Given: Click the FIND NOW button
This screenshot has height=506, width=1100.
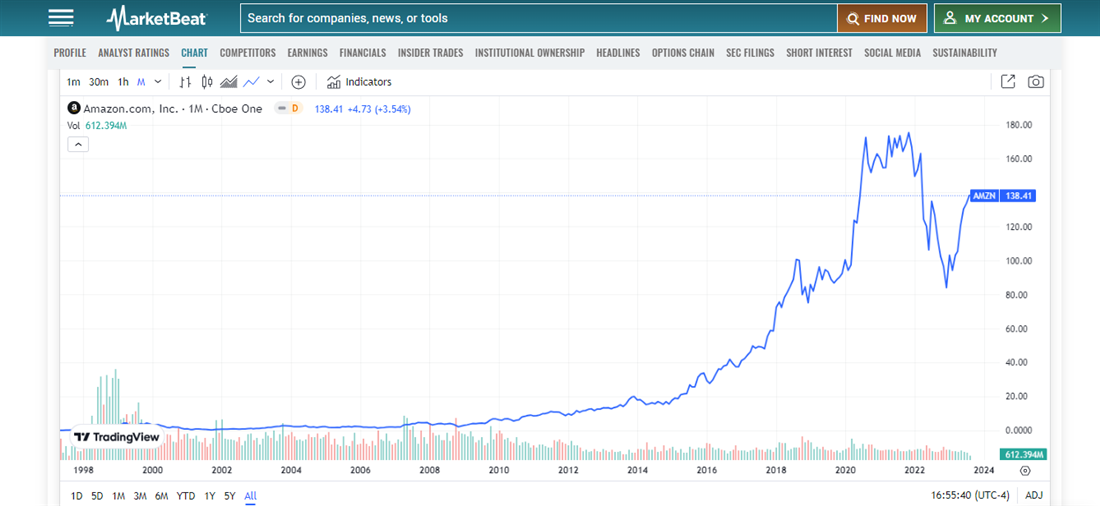Looking at the screenshot, I should [882, 19].
